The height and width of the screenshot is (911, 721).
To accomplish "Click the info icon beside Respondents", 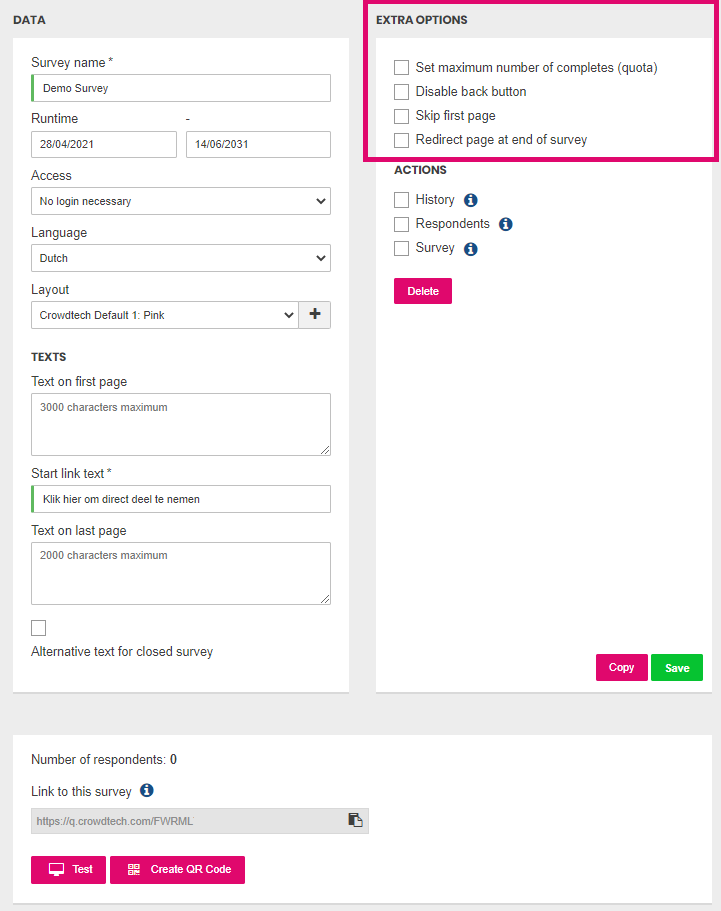I will coord(506,224).
